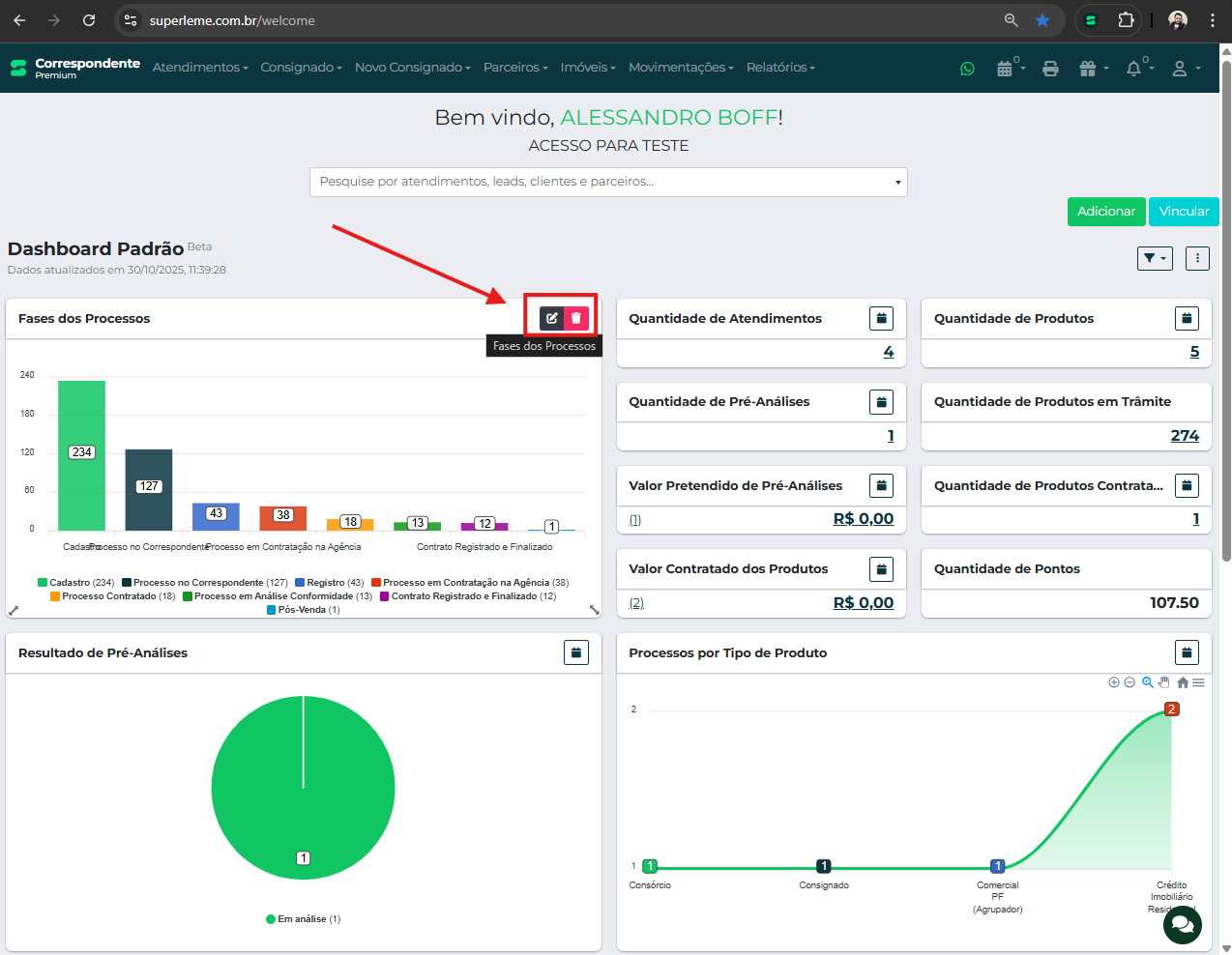Toggle the Registro legend entry
This screenshot has width=1232, height=955.
[x=330, y=583]
